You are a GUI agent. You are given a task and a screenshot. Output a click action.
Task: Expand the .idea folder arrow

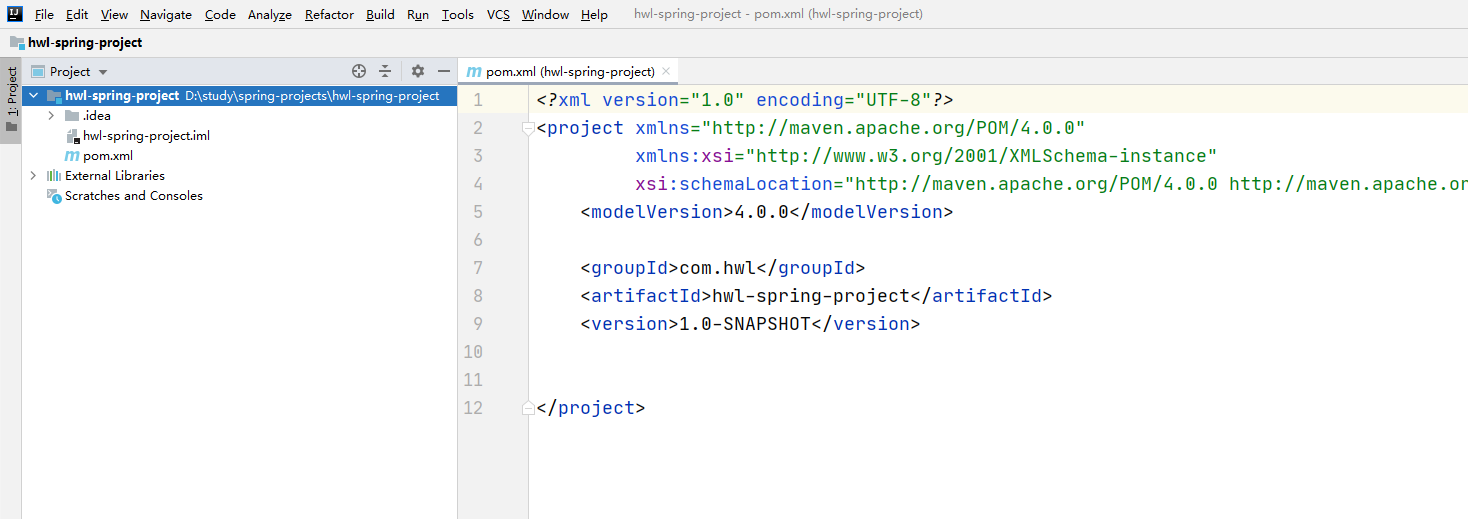pos(52,116)
